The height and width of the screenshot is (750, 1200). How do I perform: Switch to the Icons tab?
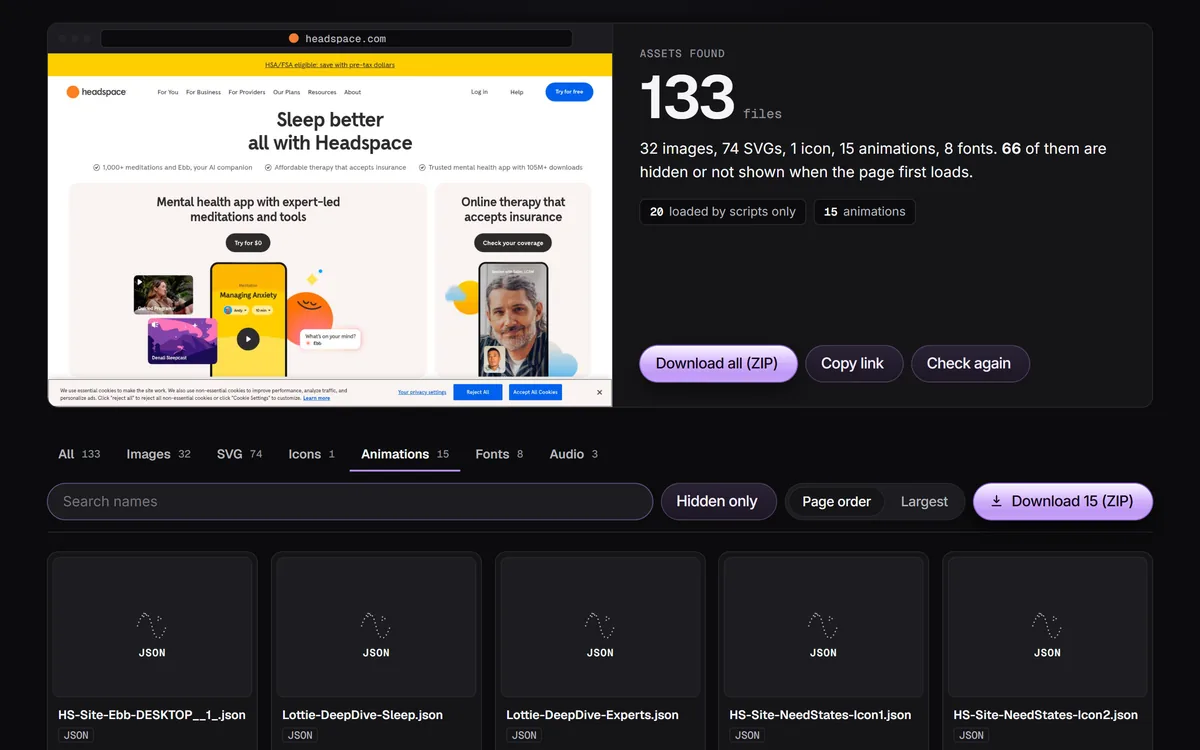tap(311, 454)
